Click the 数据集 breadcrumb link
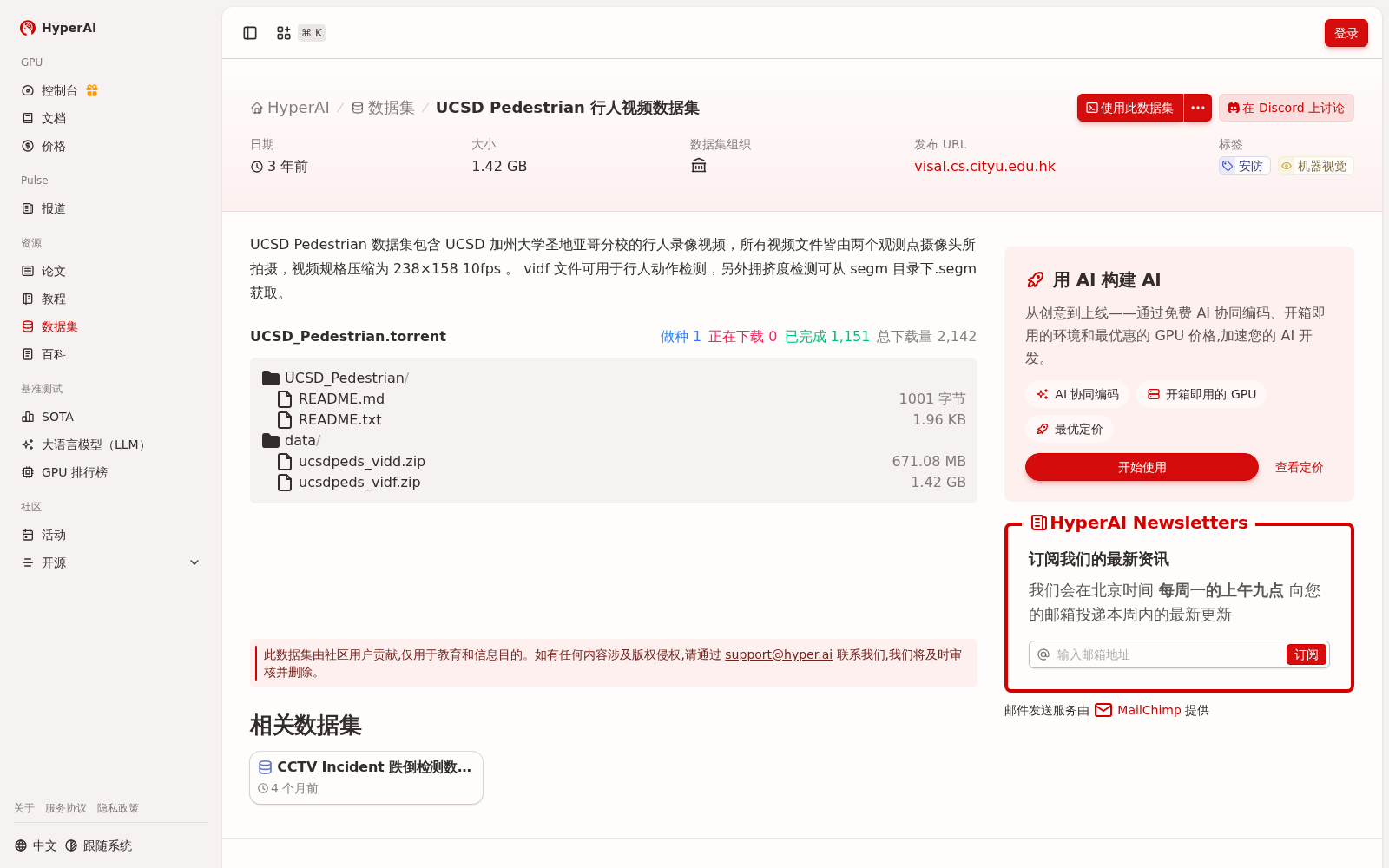 coord(383,108)
